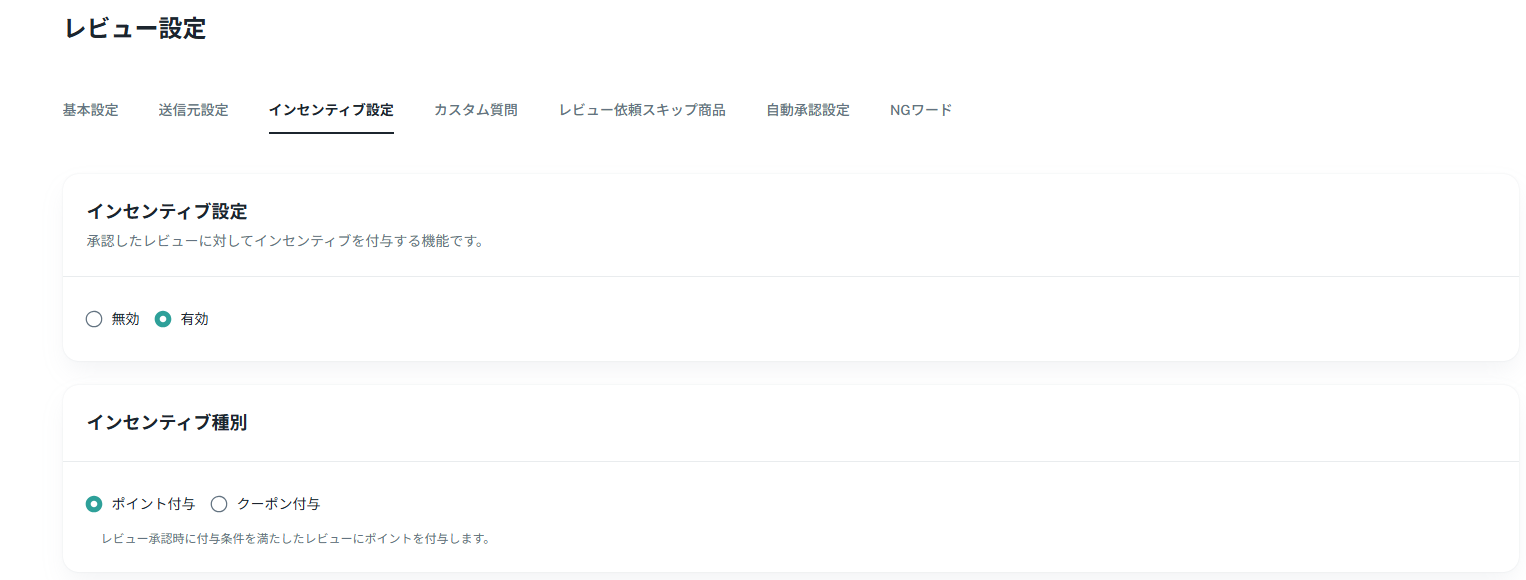Click the レビュー承認時 helper text

(x=295, y=539)
